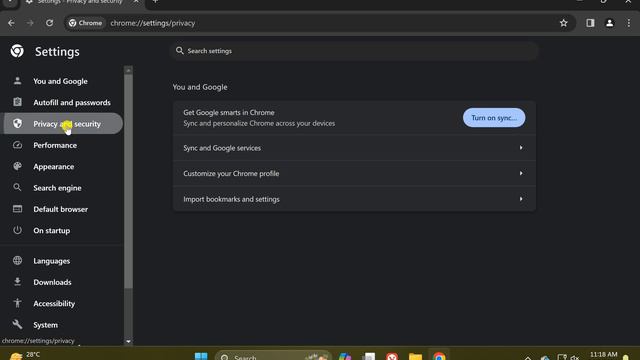Open System text entry
This screenshot has height=360, width=640.
click(45, 325)
